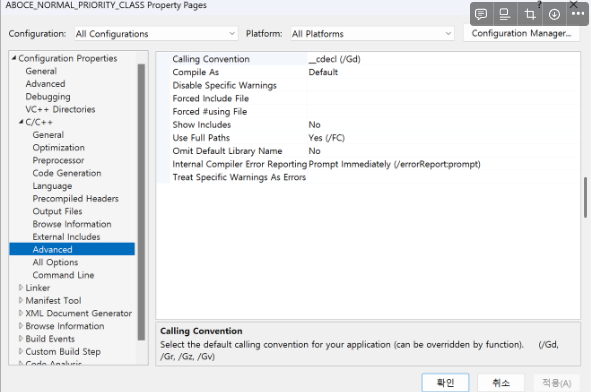Select General under Configuration Properties

pos(41,71)
